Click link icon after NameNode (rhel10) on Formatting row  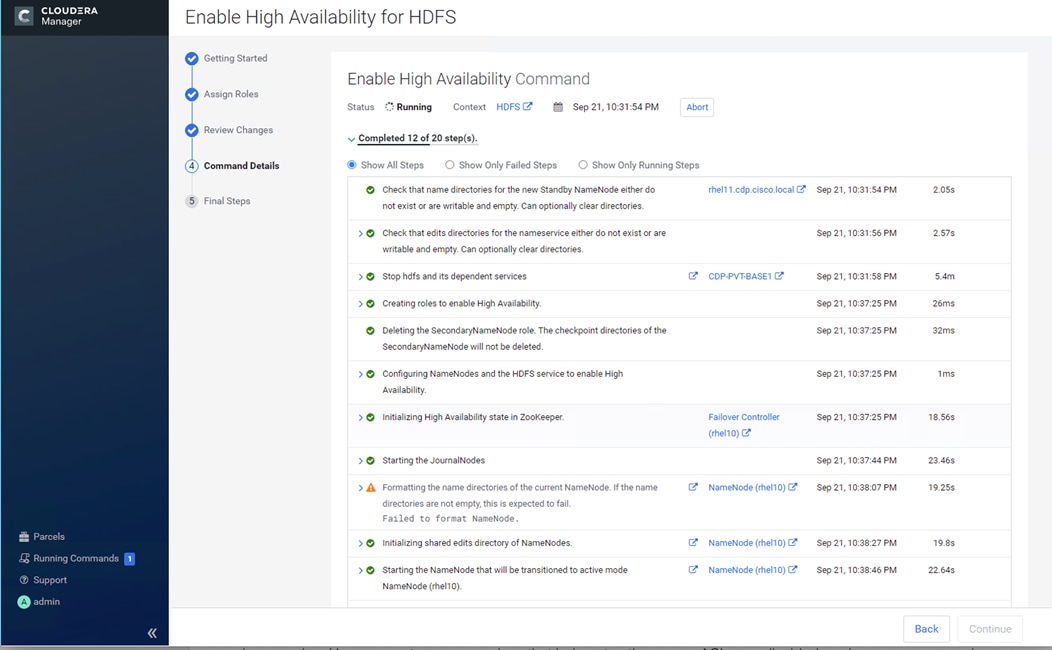792,487
